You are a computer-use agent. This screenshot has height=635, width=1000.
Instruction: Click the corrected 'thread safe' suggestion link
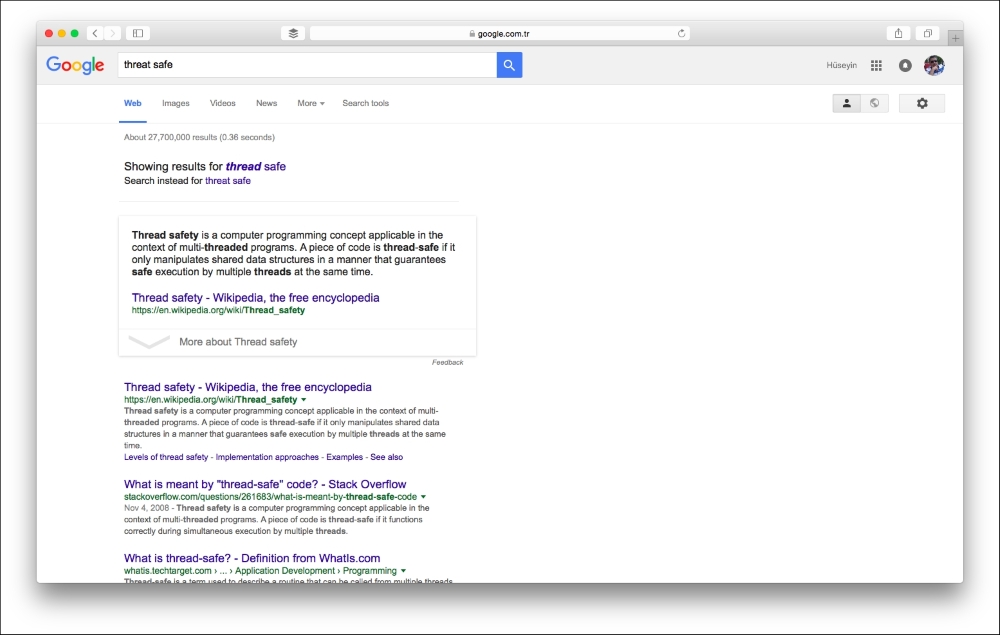point(256,166)
